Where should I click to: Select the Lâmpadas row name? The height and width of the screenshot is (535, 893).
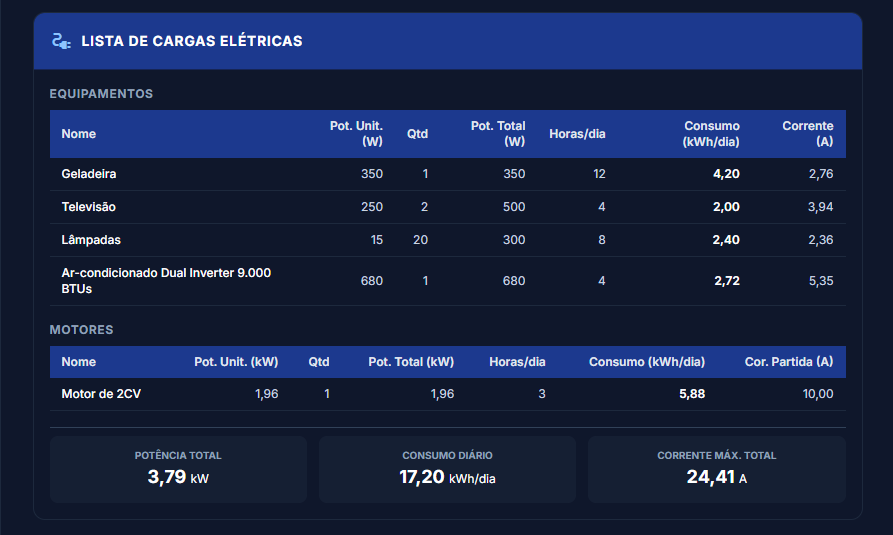tap(91, 240)
